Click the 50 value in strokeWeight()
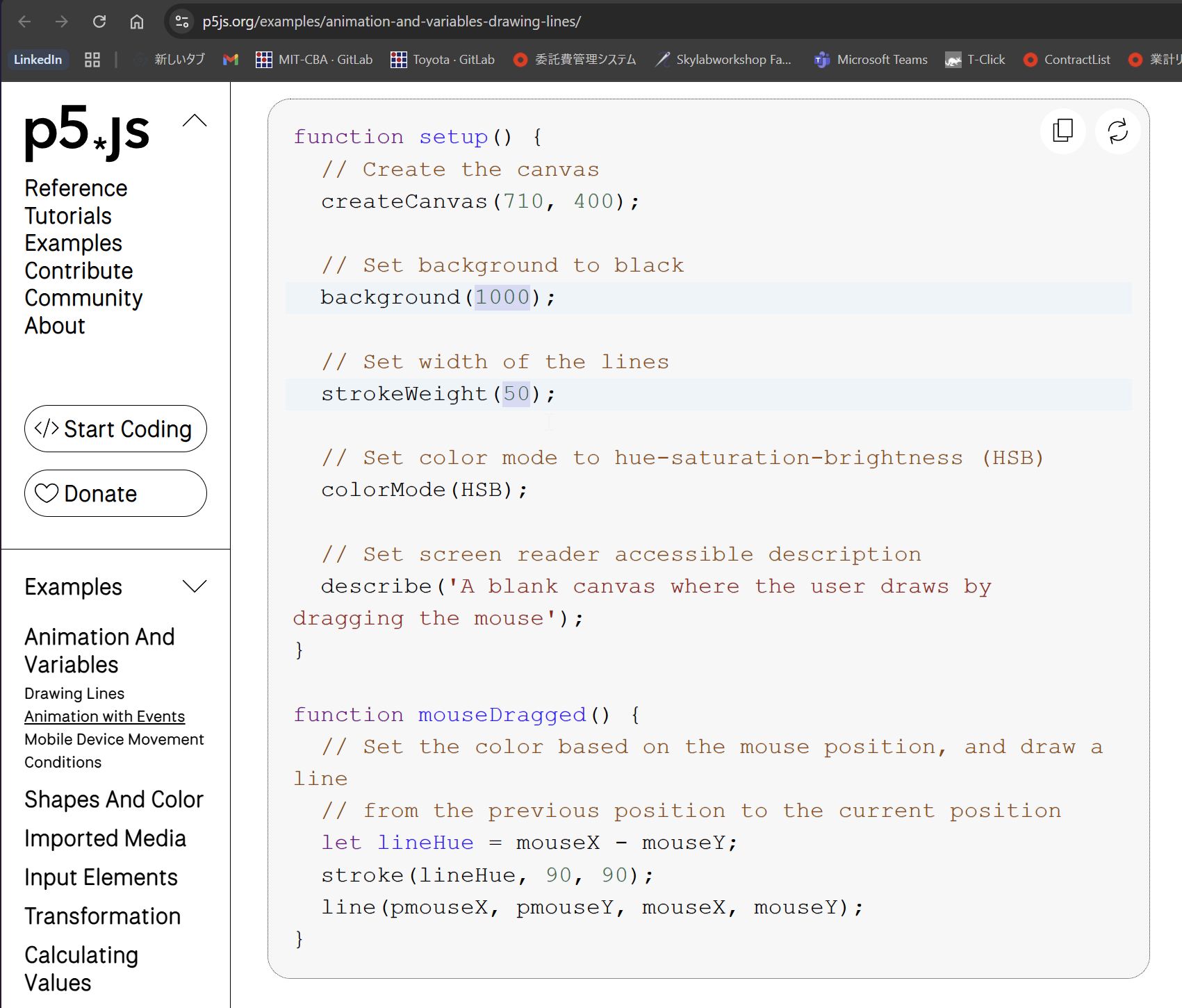This screenshot has height=1008, width=1182. tap(516, 394)
